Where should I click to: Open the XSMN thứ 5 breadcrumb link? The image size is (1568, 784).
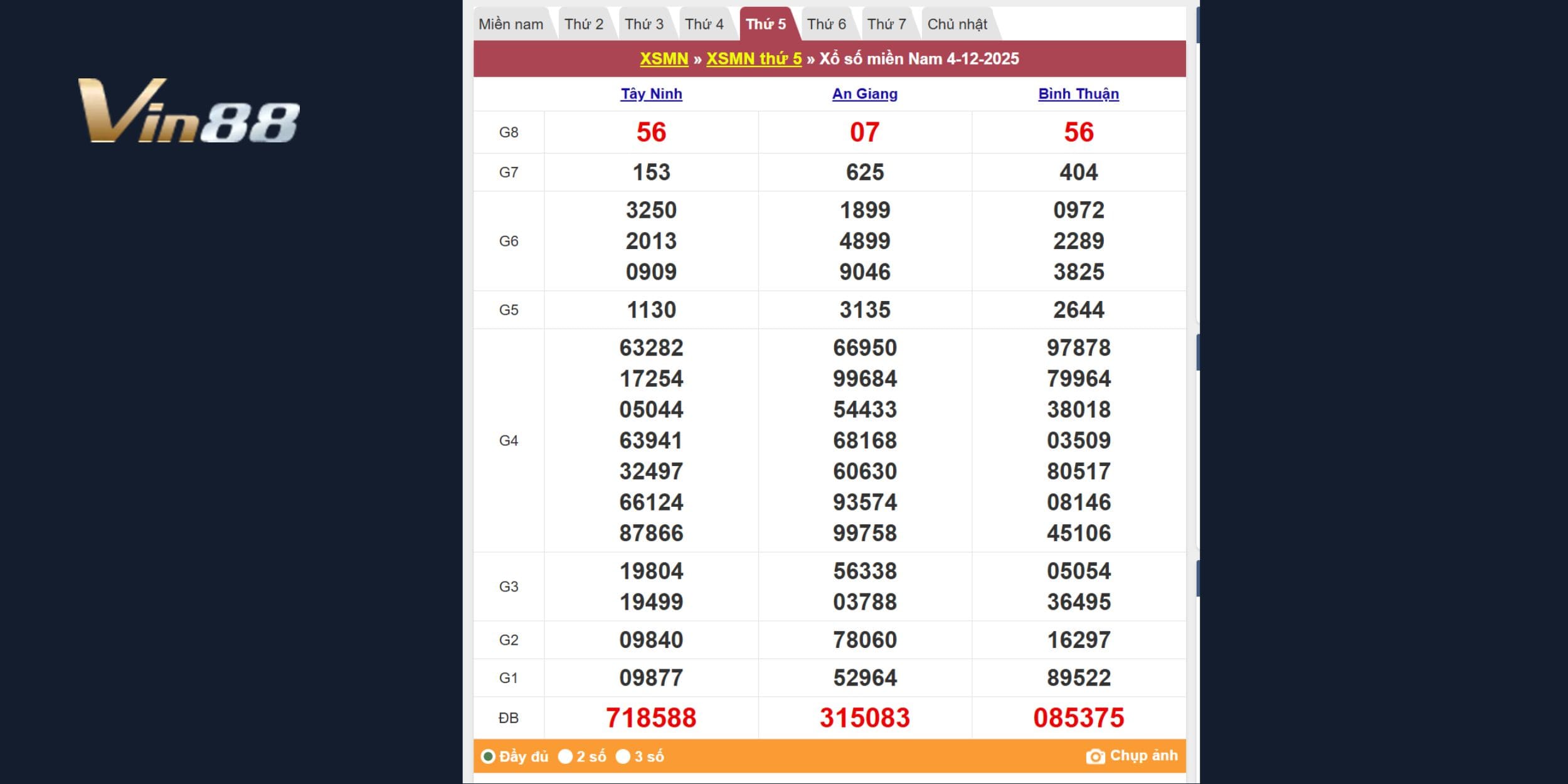pyautogui.click(x=754, y=59)
